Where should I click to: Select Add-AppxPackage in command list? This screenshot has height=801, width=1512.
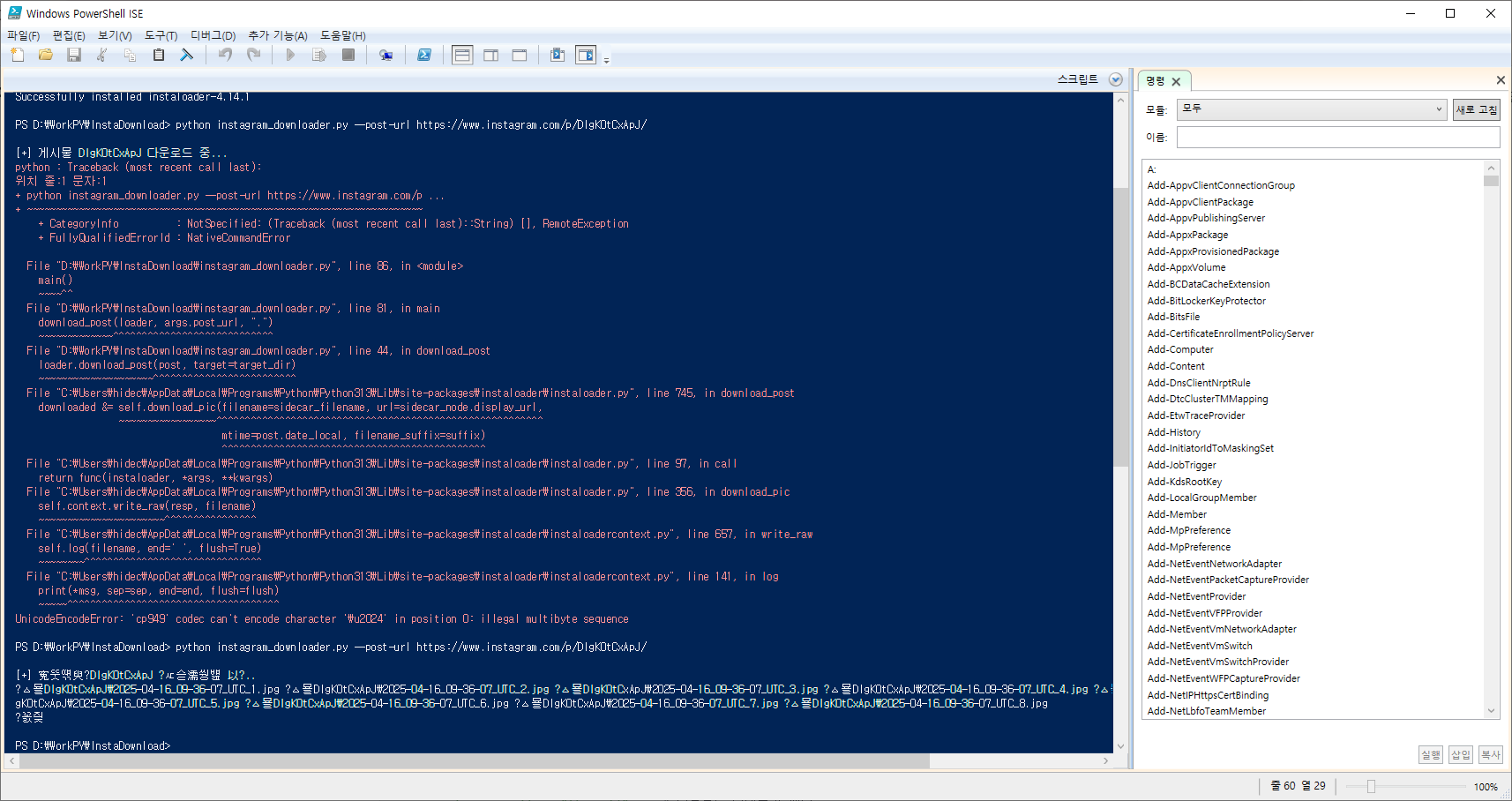(1187, 235)
